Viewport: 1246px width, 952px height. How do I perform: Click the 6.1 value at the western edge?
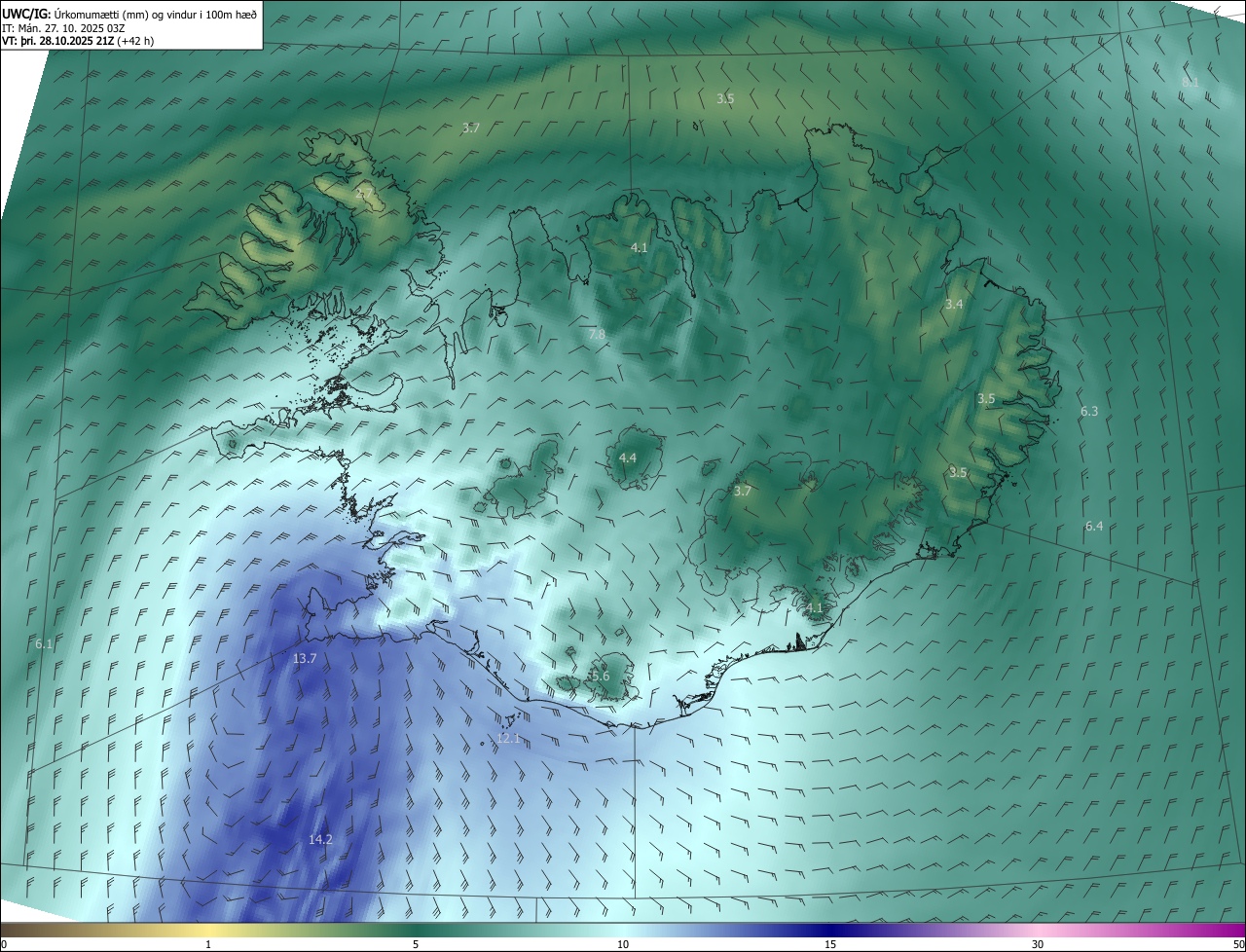(x=44, y=644)
